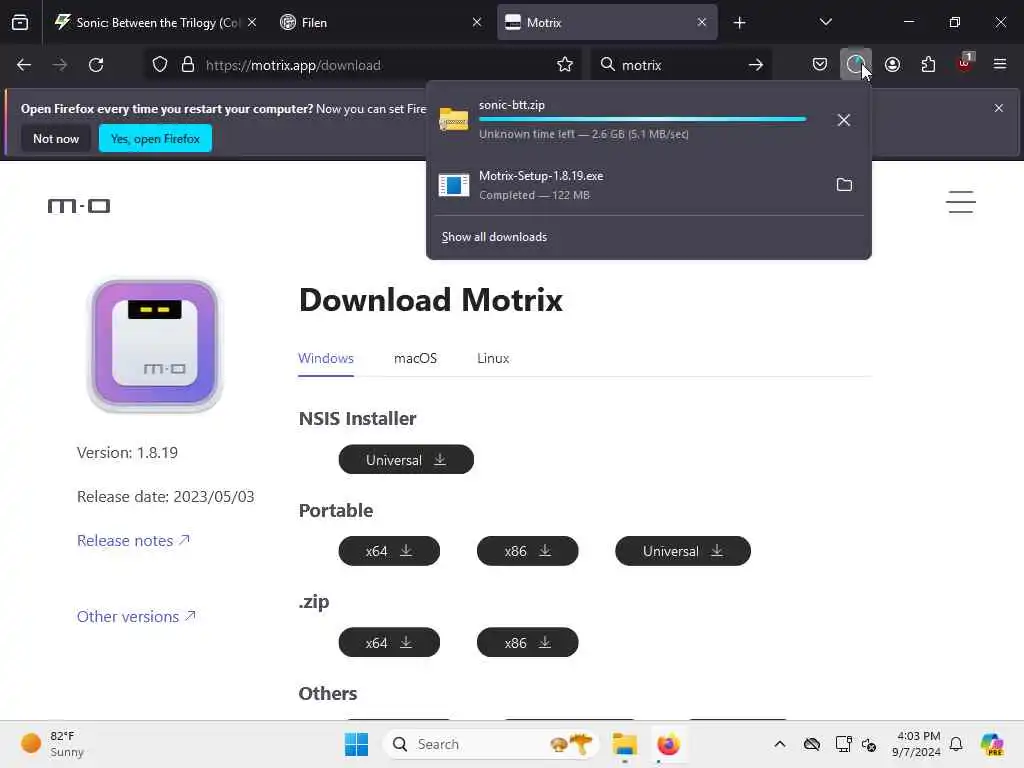Download the .zip x64 build
Screen dimensions: 1024x768
point(389,643)
